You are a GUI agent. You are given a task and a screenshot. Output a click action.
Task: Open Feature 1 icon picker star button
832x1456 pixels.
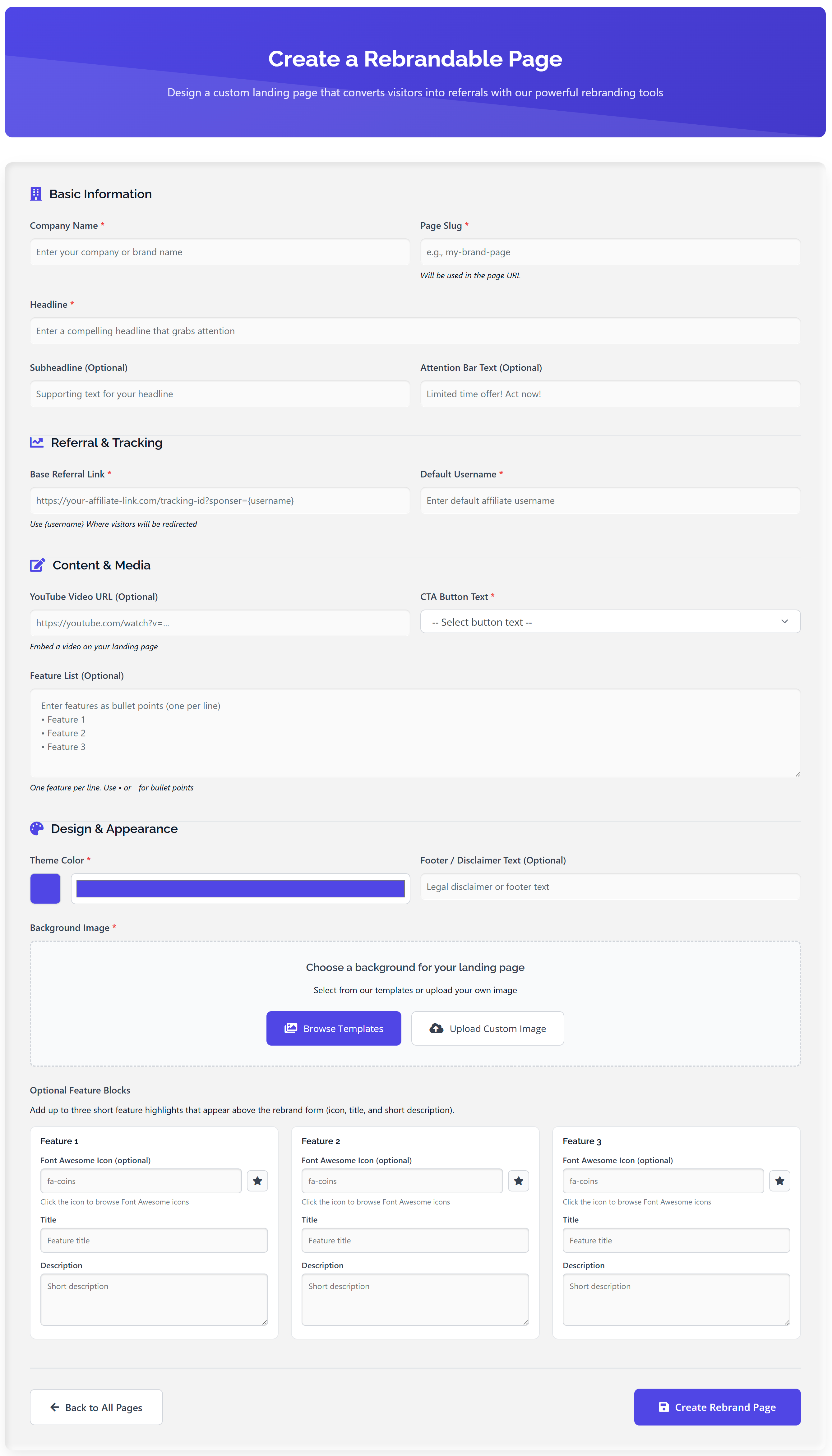coord(257,1181)
